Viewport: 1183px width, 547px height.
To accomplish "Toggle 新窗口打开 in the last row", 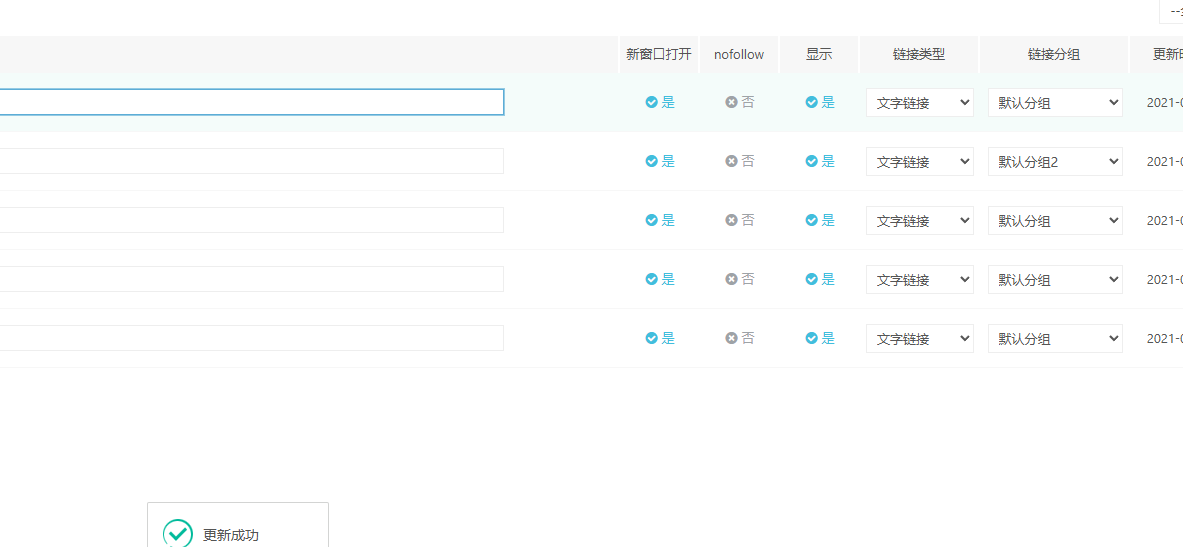I will click(x=660, y=338).
